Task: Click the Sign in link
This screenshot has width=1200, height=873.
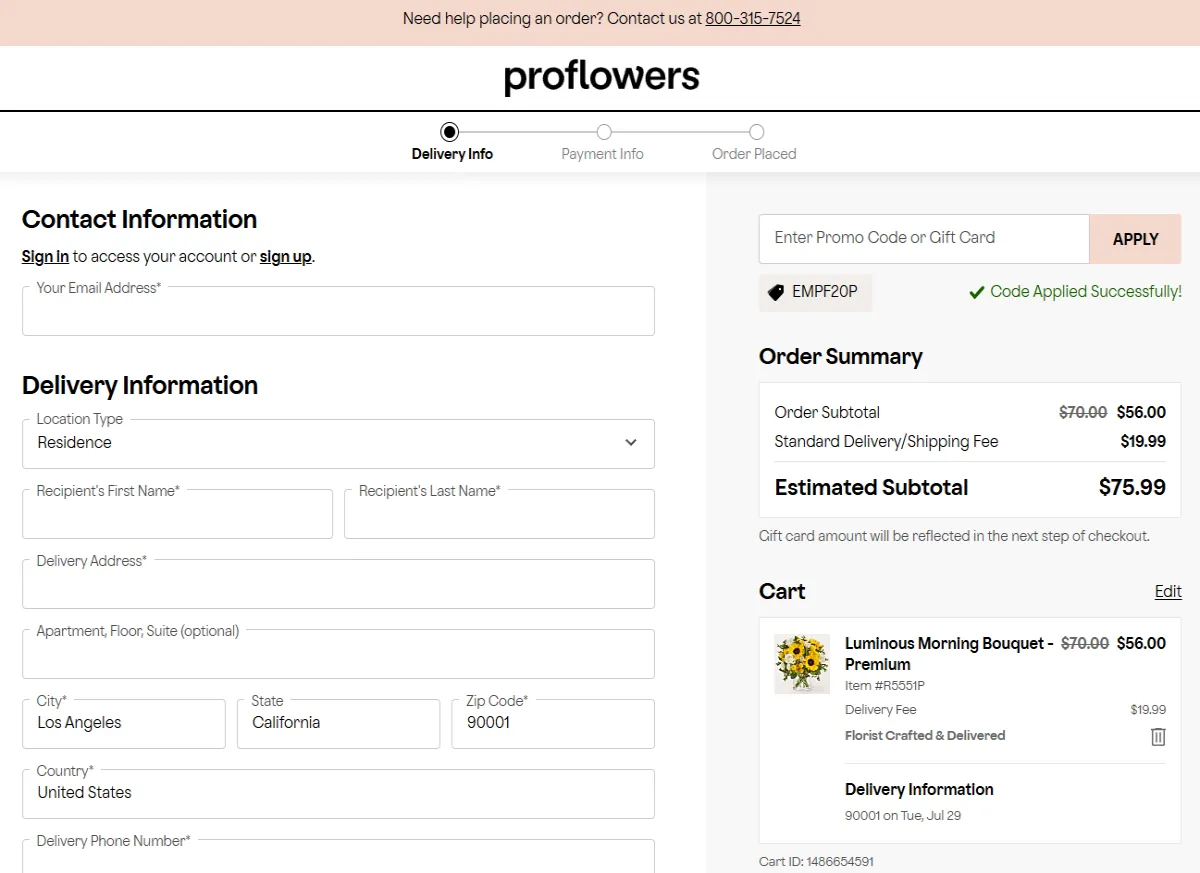Action: point(45,257)
